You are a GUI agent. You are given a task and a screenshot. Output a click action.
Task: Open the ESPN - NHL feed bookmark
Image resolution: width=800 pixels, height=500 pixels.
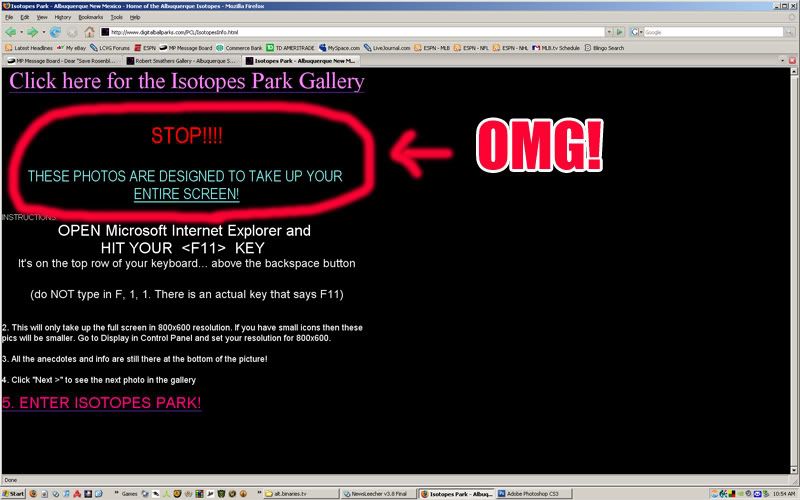(511, 48)
